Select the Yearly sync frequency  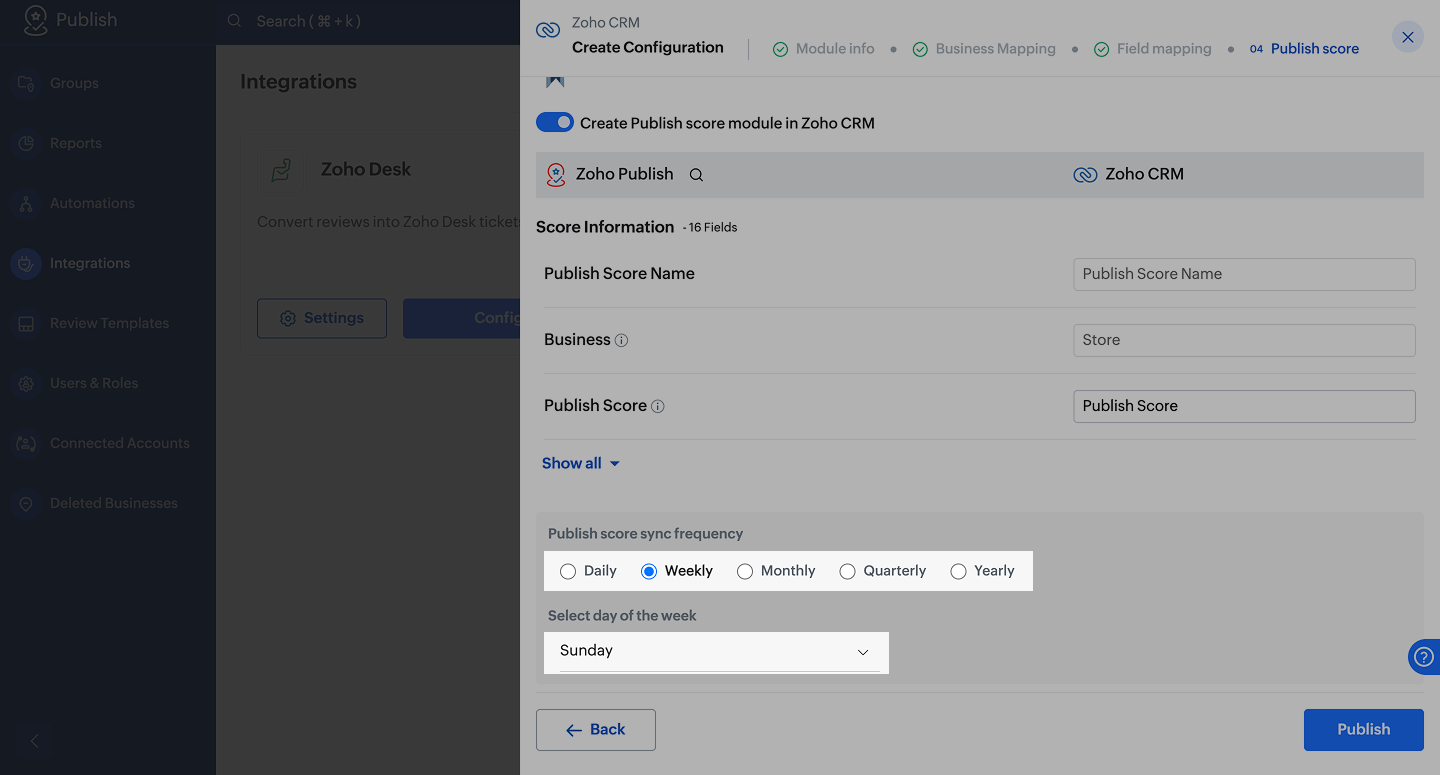[958, 571]
